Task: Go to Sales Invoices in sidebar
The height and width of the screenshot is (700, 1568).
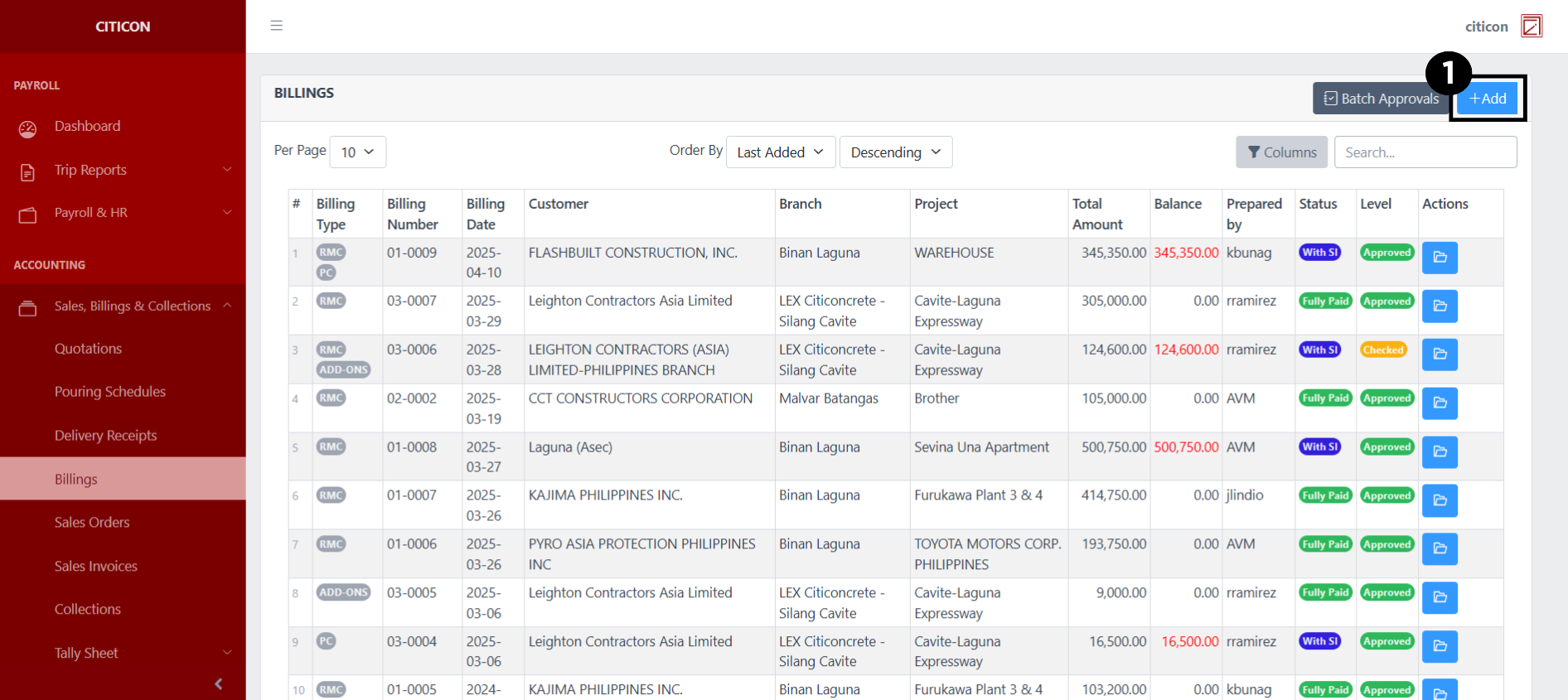Action: tap(96, 567)
